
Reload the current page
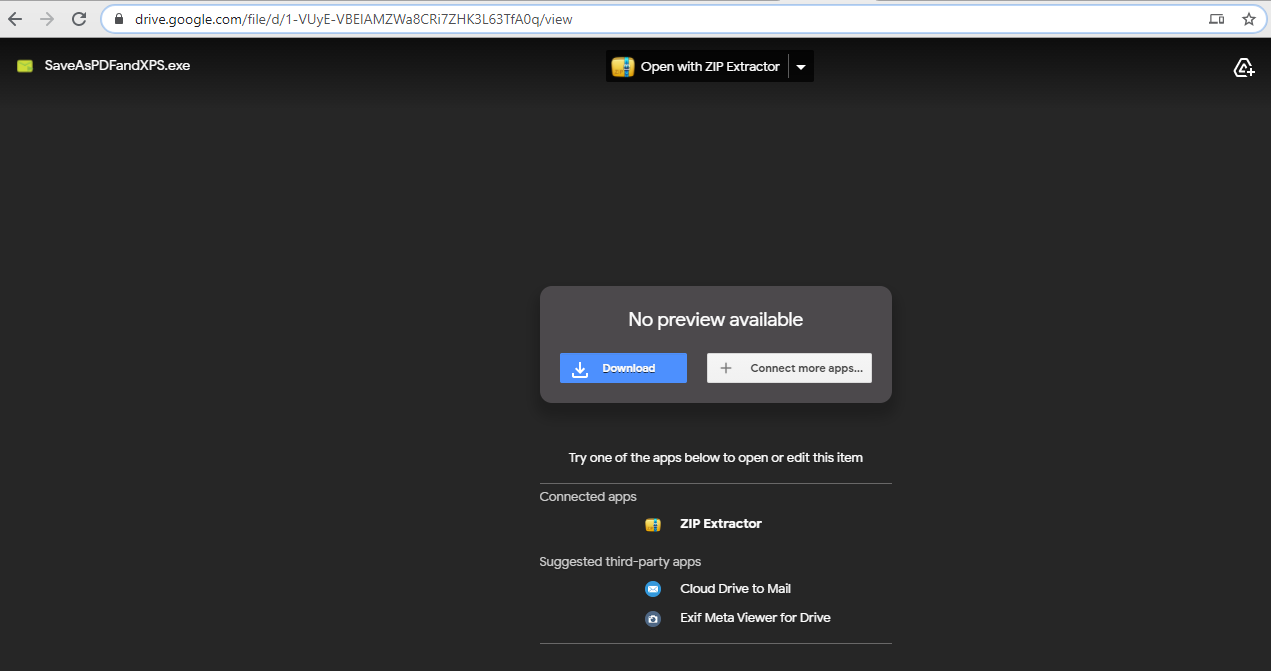point(78,19)
